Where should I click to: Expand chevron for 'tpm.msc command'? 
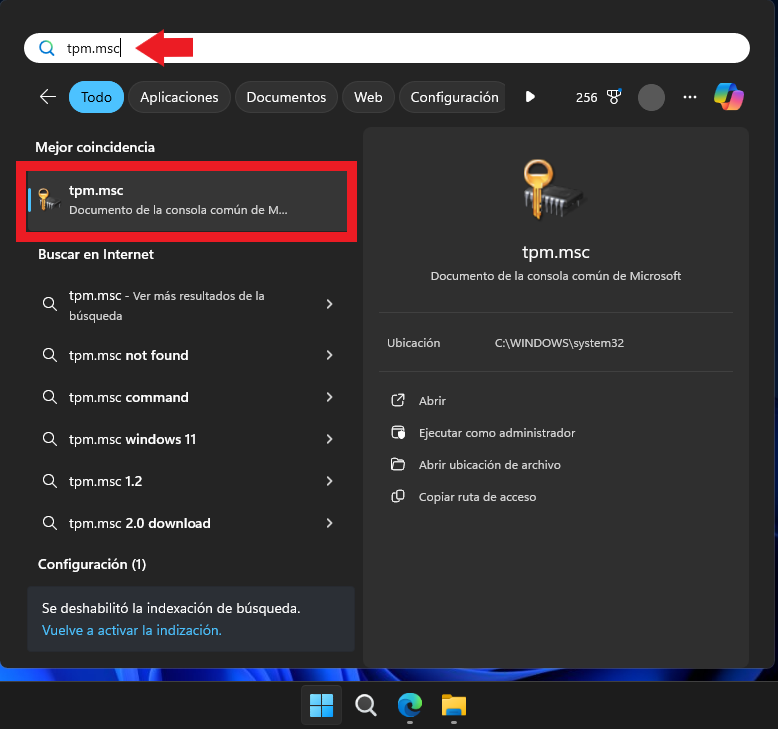(329, 397)
